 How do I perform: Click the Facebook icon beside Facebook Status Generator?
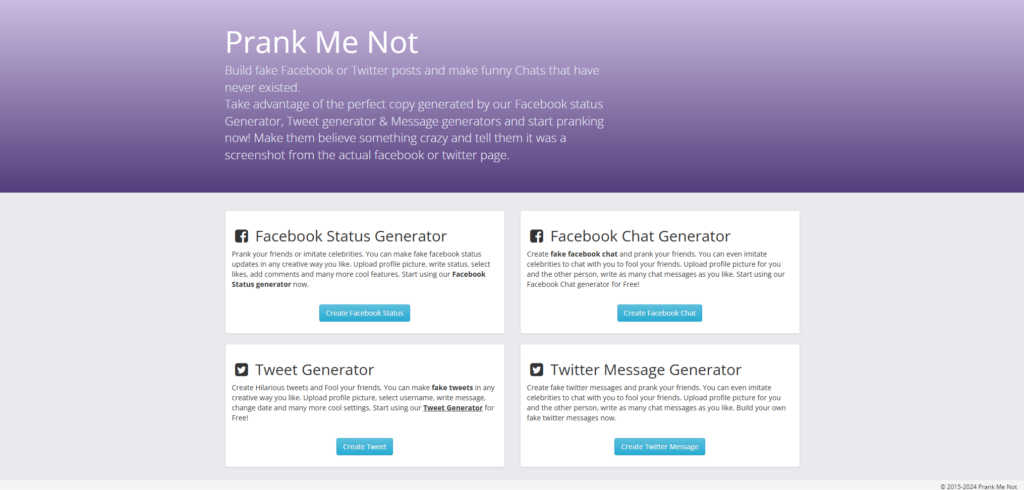[x=242, y=237]
